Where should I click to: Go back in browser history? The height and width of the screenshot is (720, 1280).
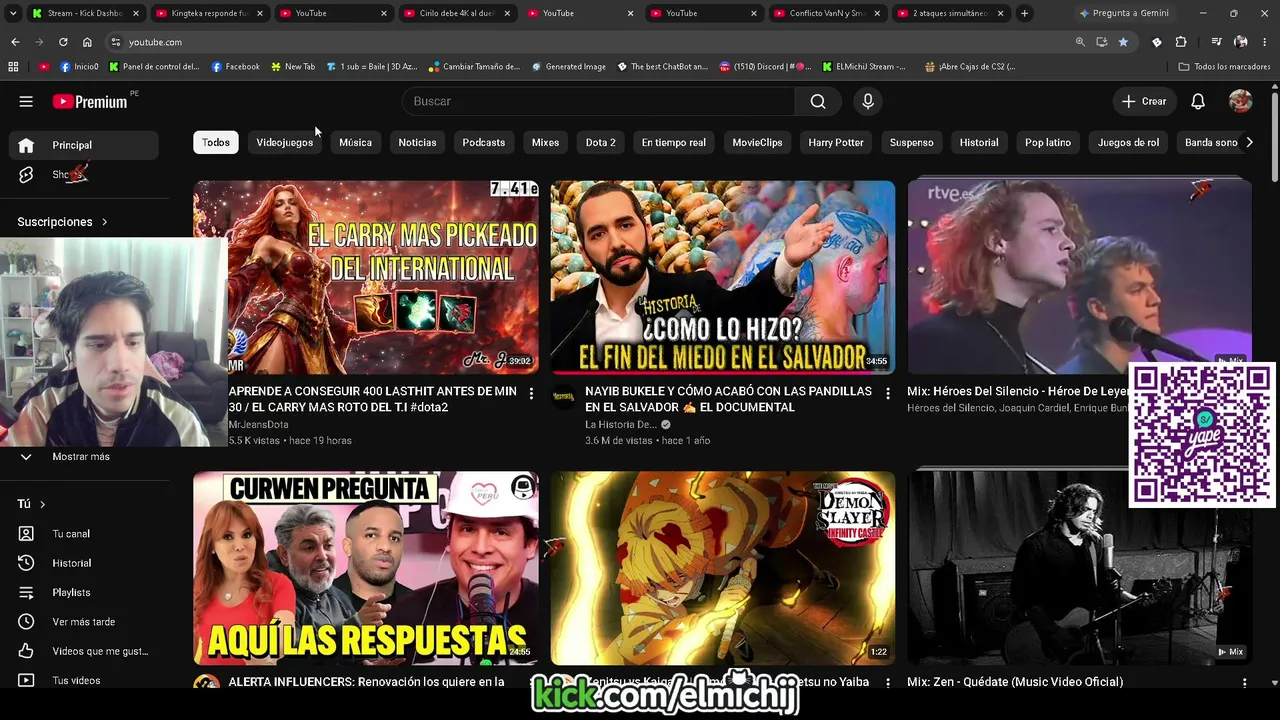15,42
